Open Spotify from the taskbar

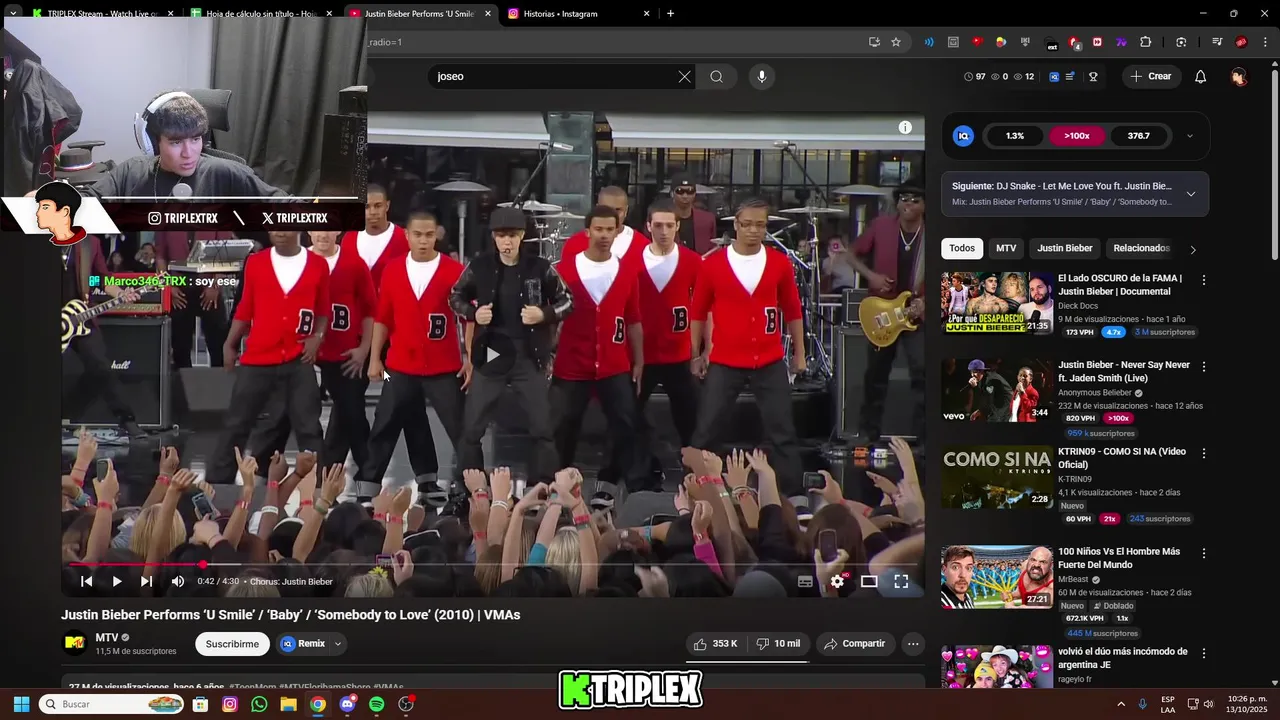(x=376, y=704)
